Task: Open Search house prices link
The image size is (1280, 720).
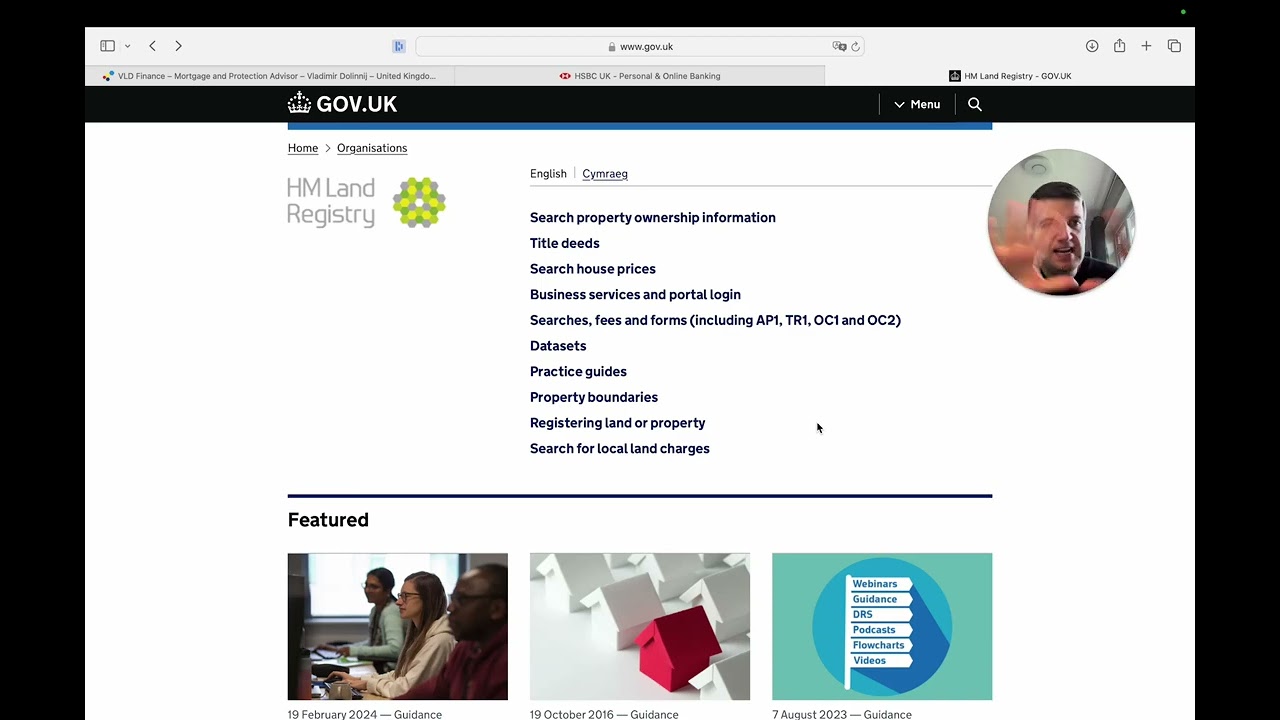Action: pyautogui.click(x=593, y=269)
